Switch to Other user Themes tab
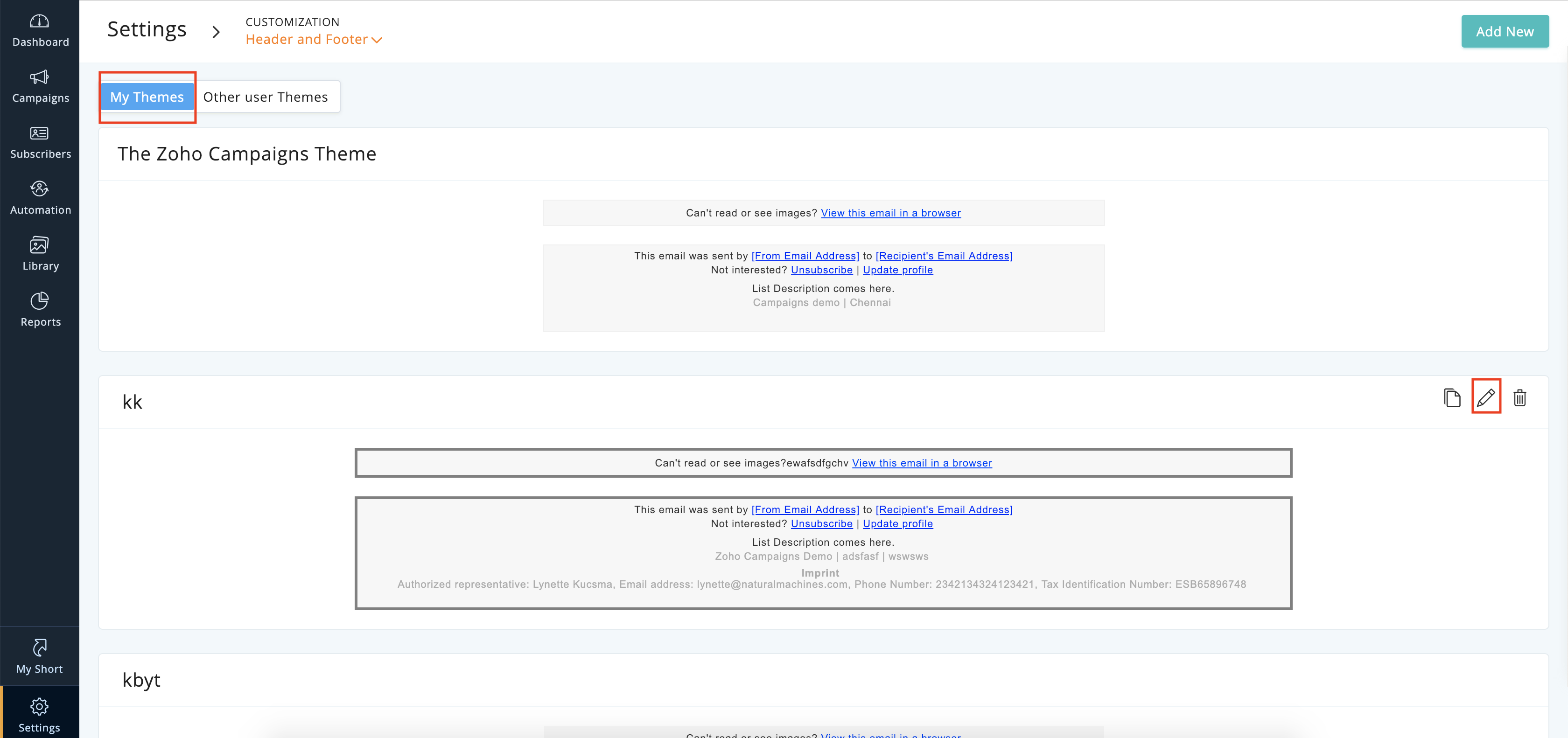Viewport: 1568px width, 738px height. [x=266, y=97]
